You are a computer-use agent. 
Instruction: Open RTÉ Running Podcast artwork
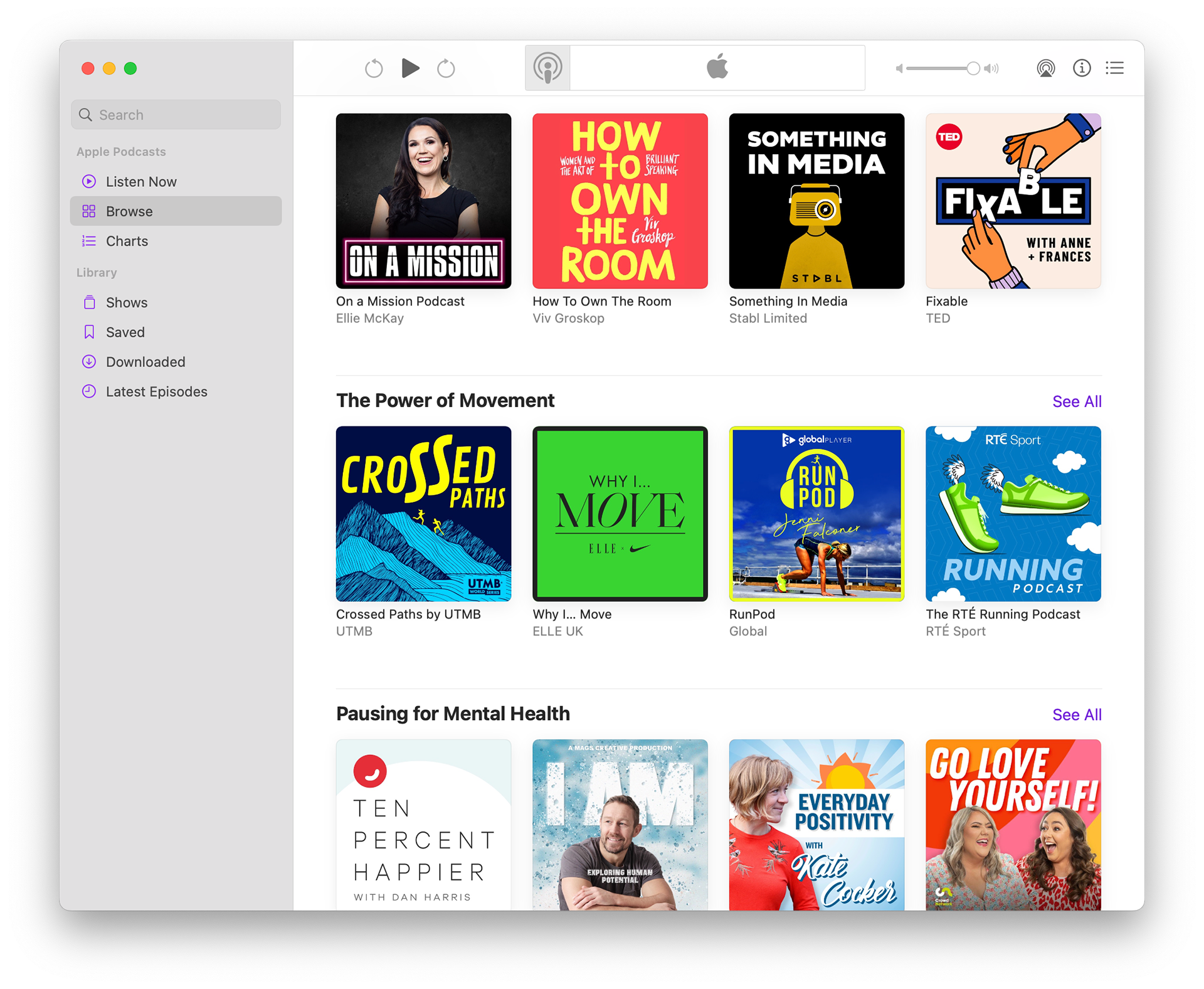click(1013, 514)
